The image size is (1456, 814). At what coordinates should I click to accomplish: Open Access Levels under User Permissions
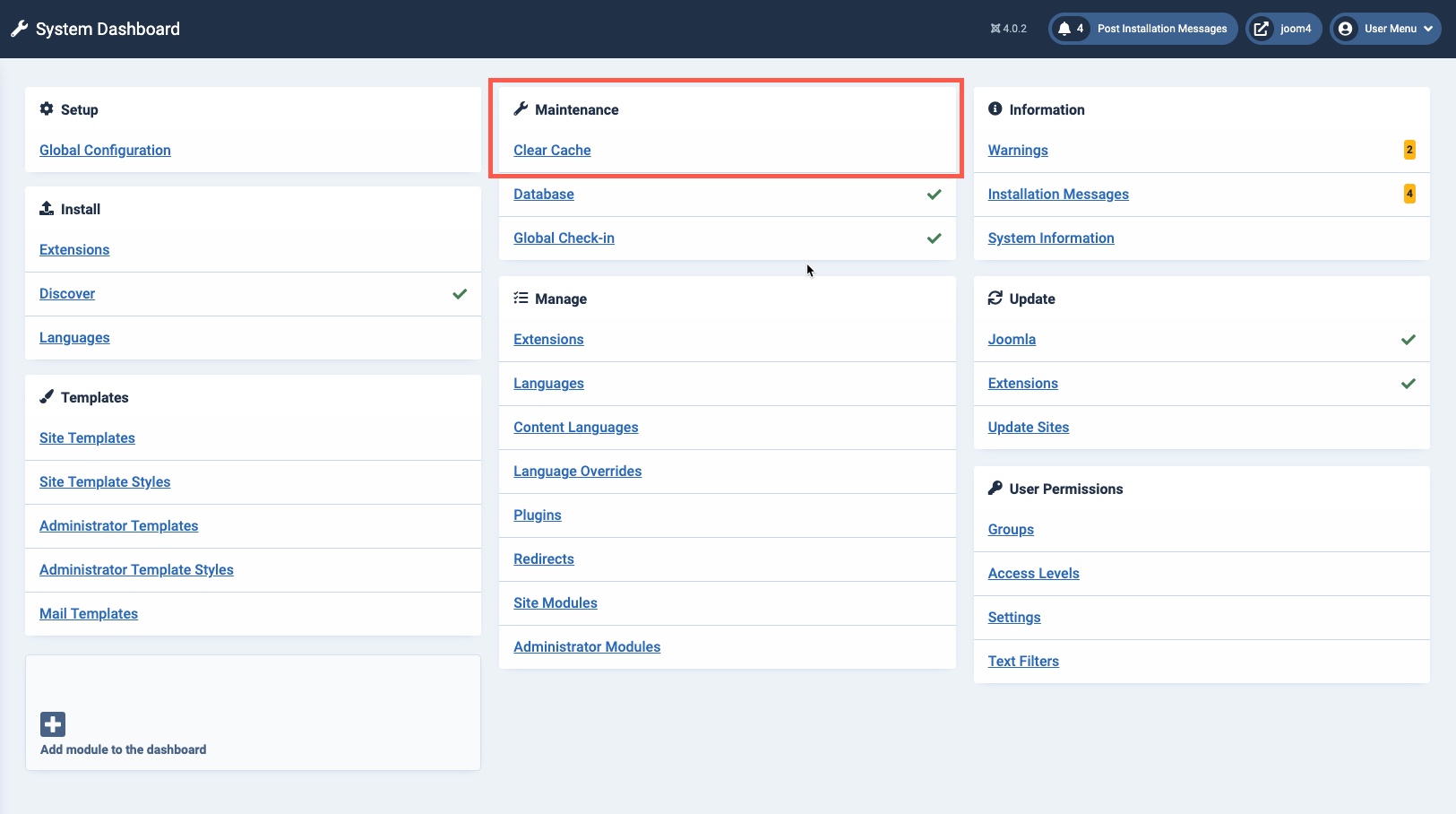coord(1033,574)
